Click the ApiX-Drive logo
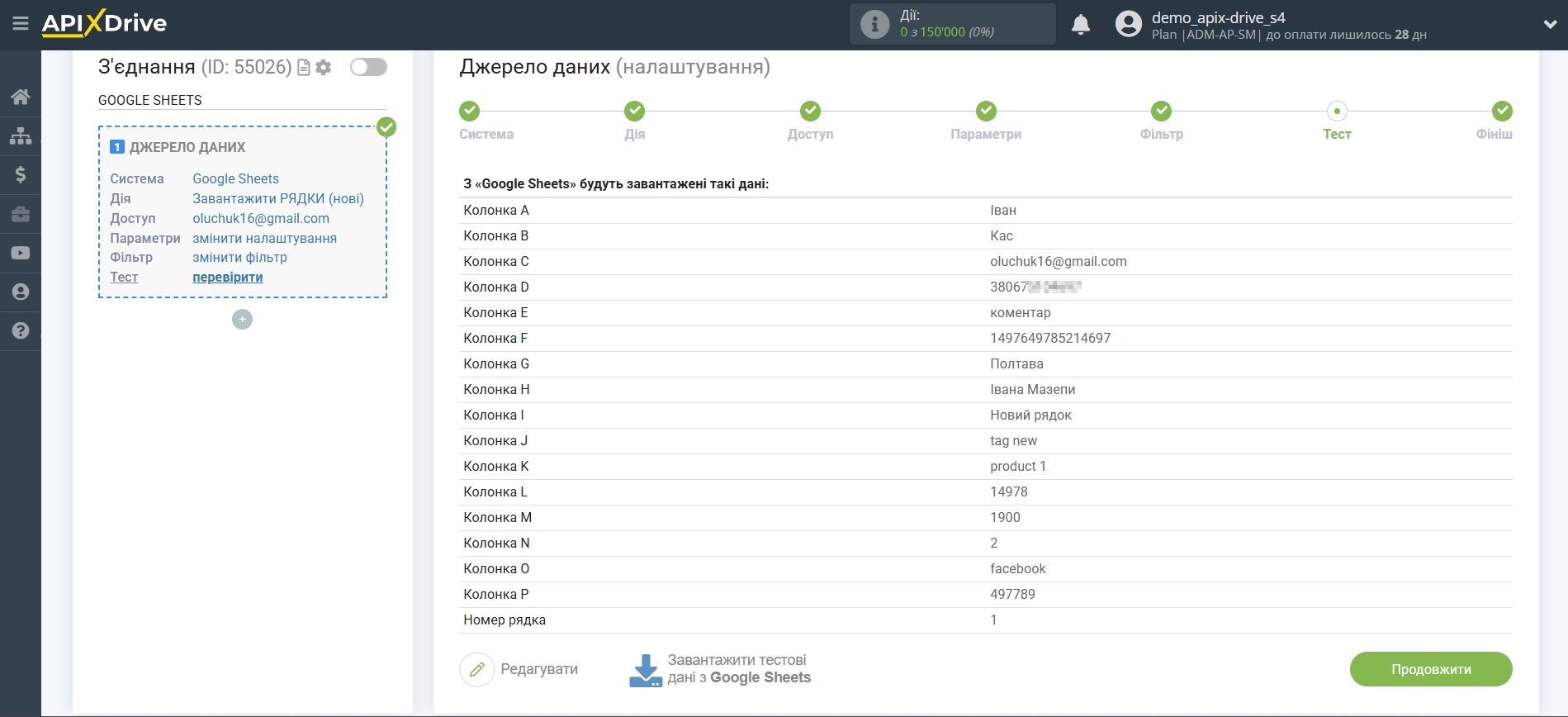 pyautogui.click(x=104, y=23)
